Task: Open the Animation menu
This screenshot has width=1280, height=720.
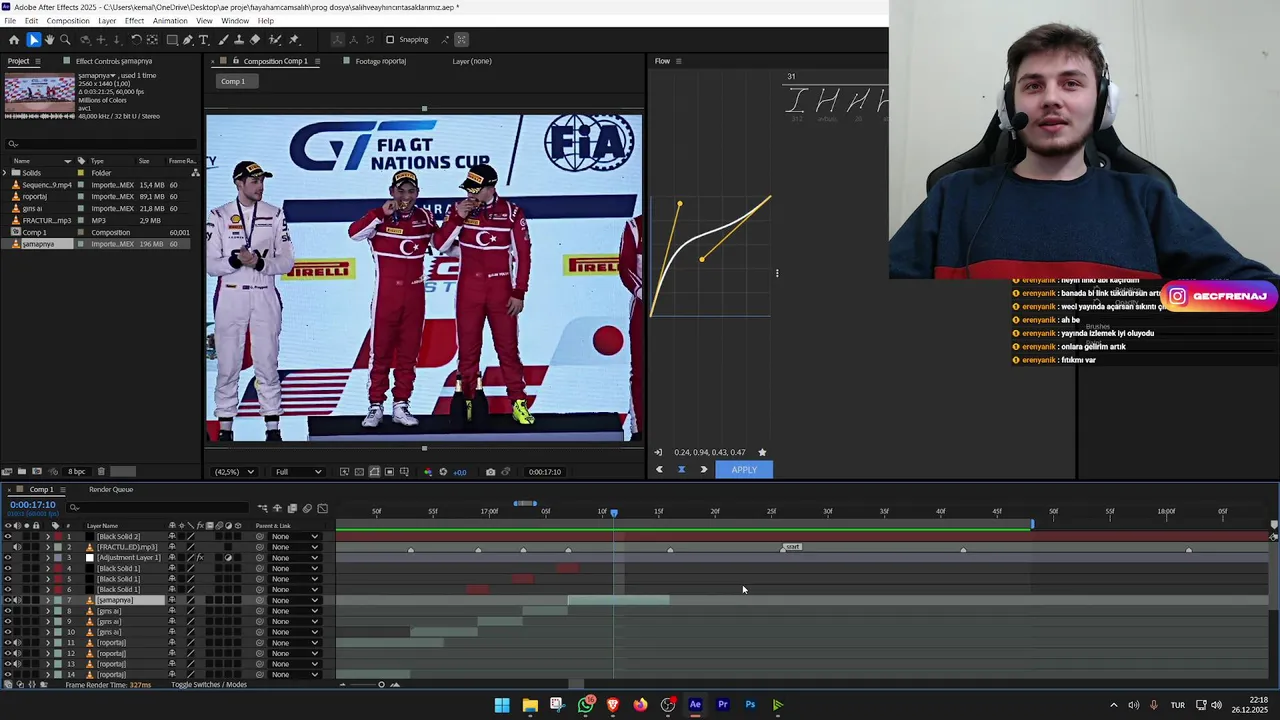Action: 170,21
